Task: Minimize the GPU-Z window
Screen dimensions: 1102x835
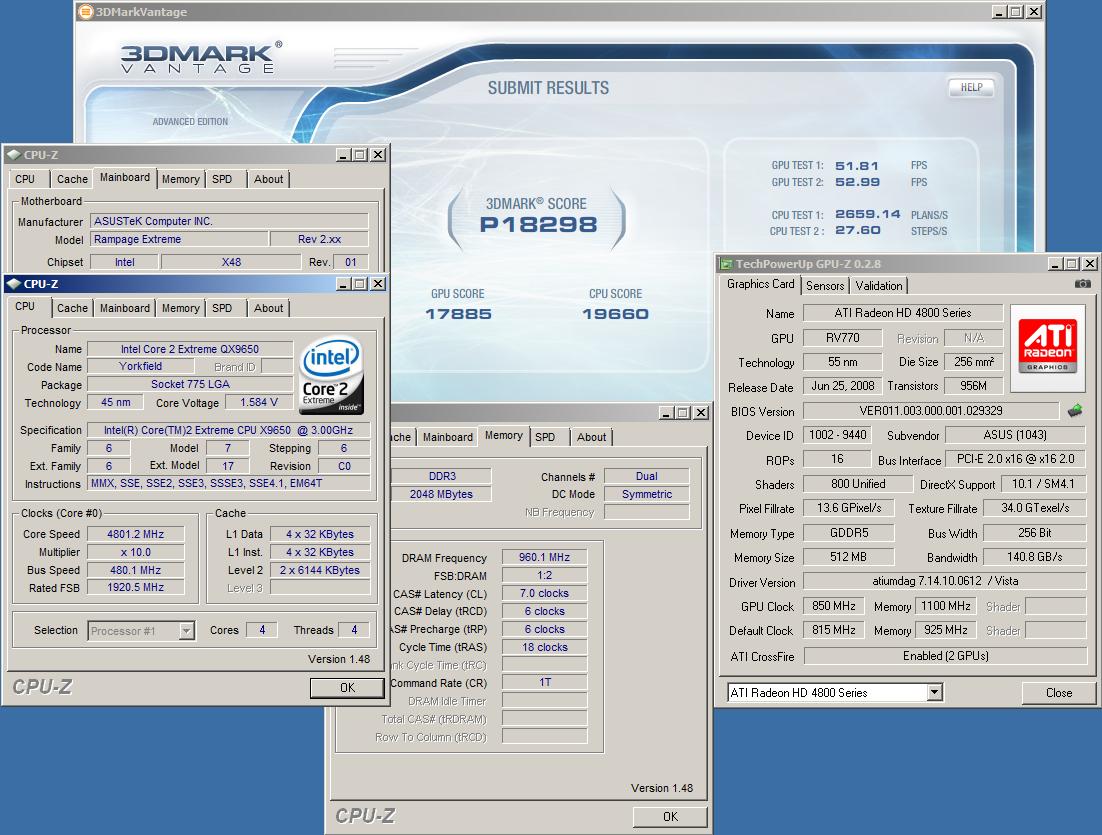Action: [1054, 264]
